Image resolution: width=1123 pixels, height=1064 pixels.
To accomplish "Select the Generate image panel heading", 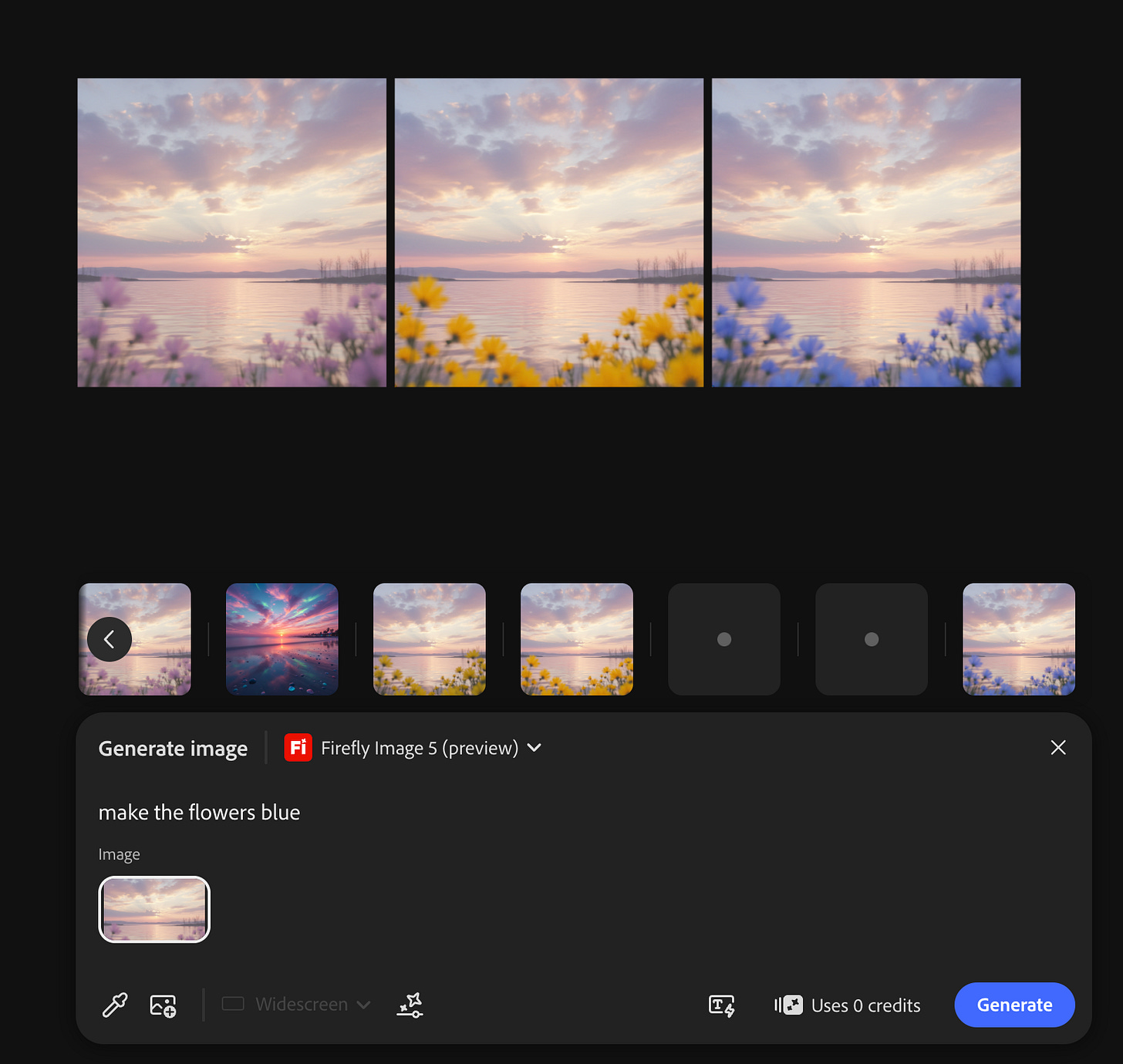I will pos(172,747).
